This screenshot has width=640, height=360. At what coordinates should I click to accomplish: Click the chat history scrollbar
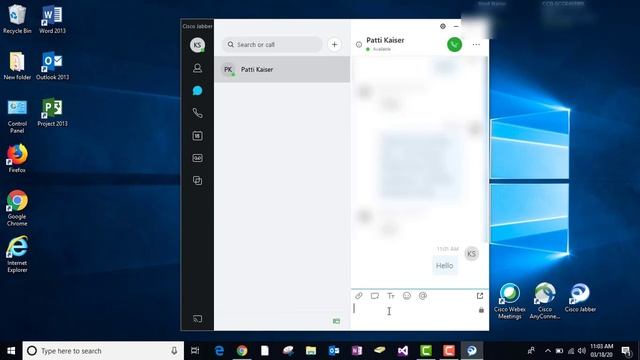[486, 149]
